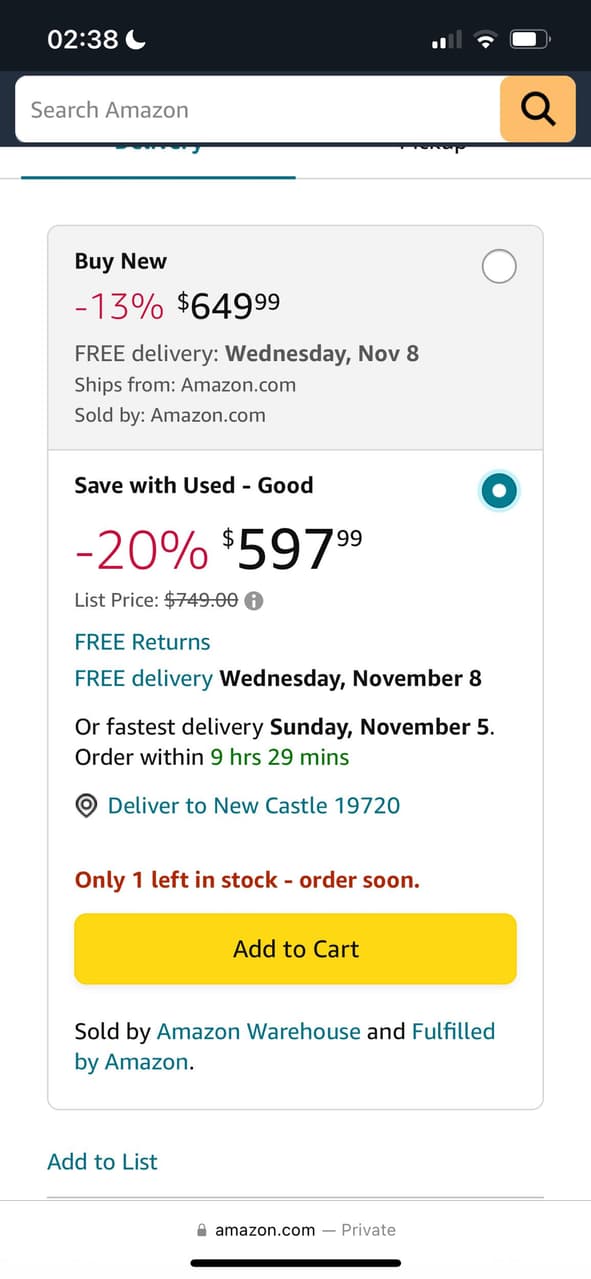The image size is (591, 1279).
Task: Tap the search magnifier icon
Action: 538,108
